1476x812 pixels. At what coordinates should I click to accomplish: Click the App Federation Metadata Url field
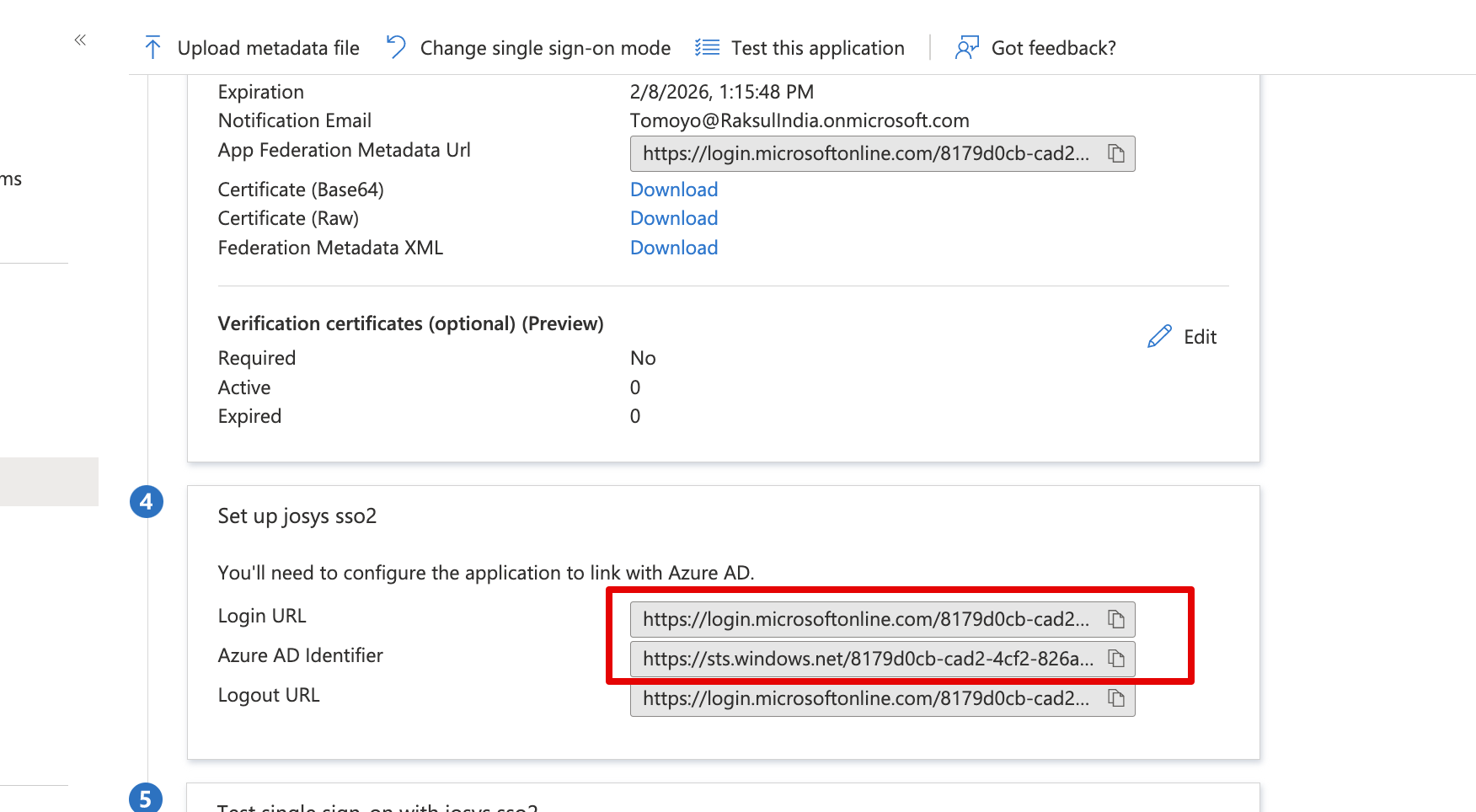click(865, 153)
